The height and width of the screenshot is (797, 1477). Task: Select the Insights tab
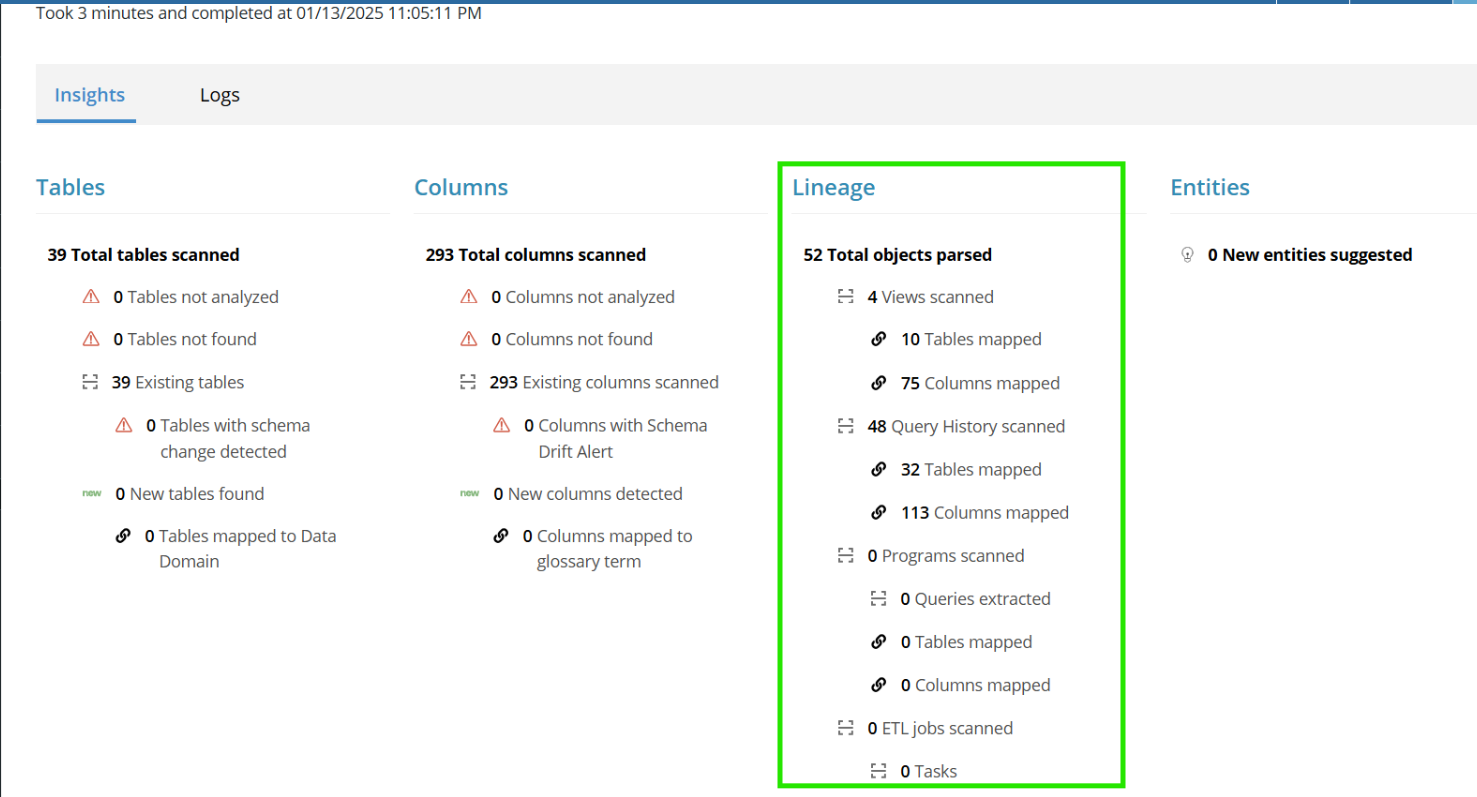click(90, 95)
